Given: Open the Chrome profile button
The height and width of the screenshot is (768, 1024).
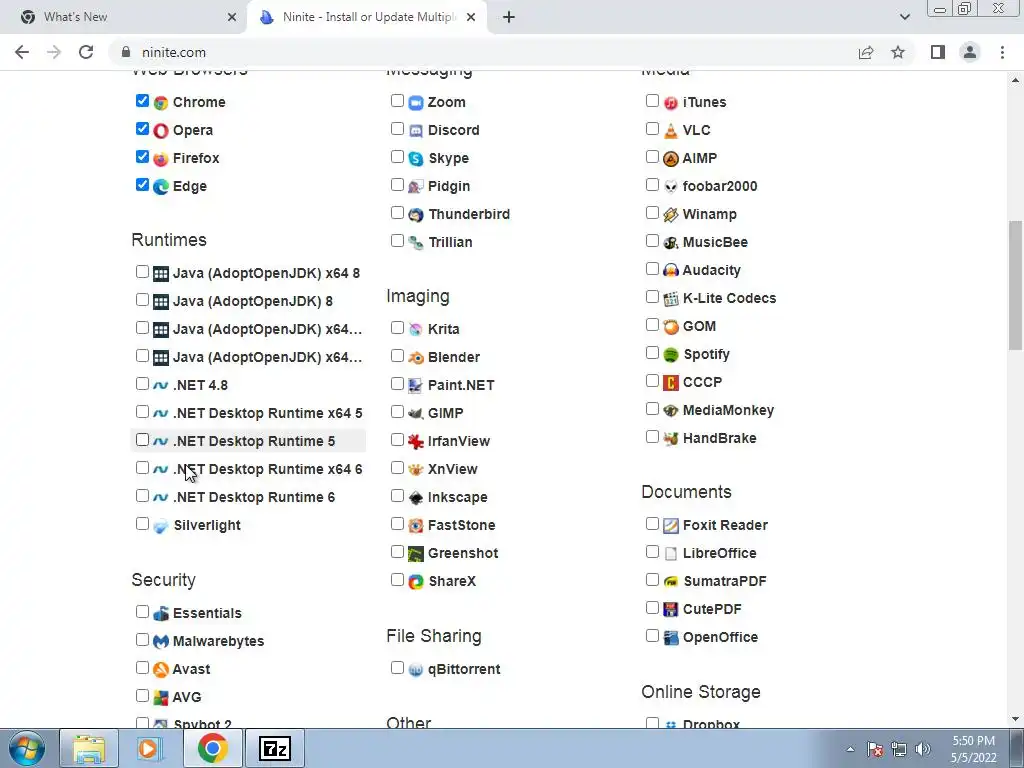Looking at the screenshot, I should click(970, 52).
